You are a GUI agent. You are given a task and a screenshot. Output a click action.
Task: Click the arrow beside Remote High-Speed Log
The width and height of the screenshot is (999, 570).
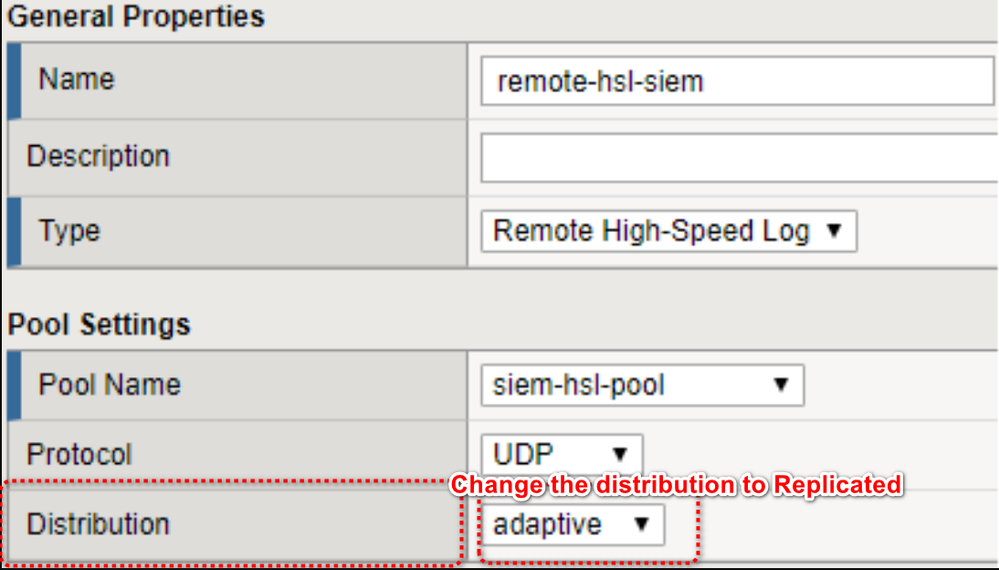[835, 232]
